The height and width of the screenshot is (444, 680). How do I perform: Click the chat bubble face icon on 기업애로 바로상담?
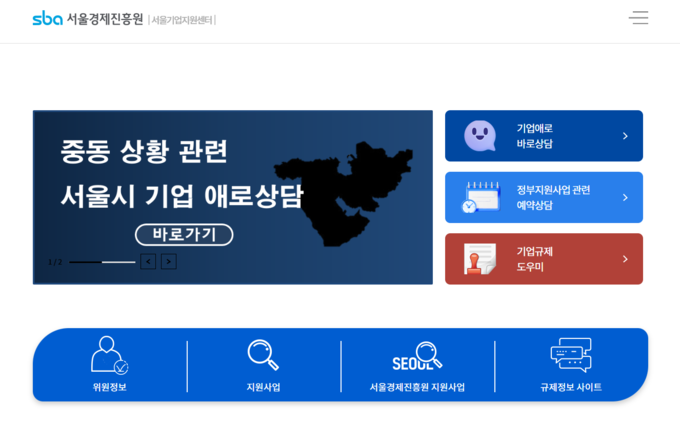[480, 136]
